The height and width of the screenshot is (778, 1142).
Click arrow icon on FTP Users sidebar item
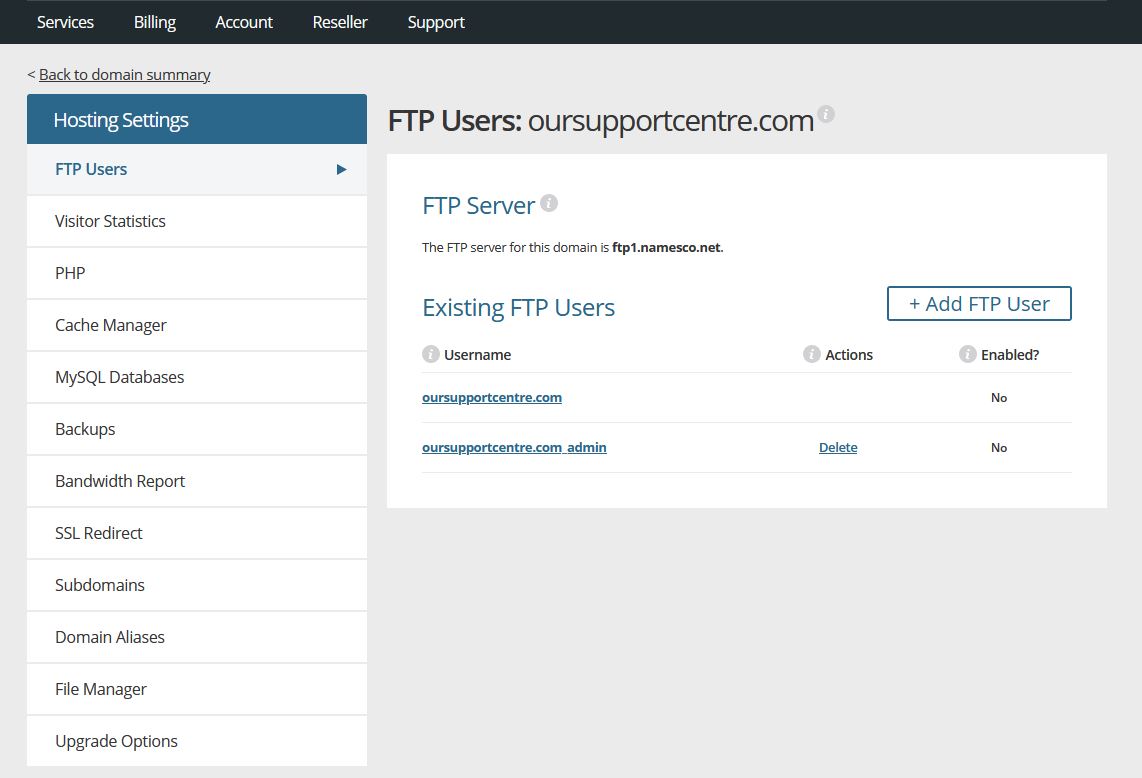point(341,169)
